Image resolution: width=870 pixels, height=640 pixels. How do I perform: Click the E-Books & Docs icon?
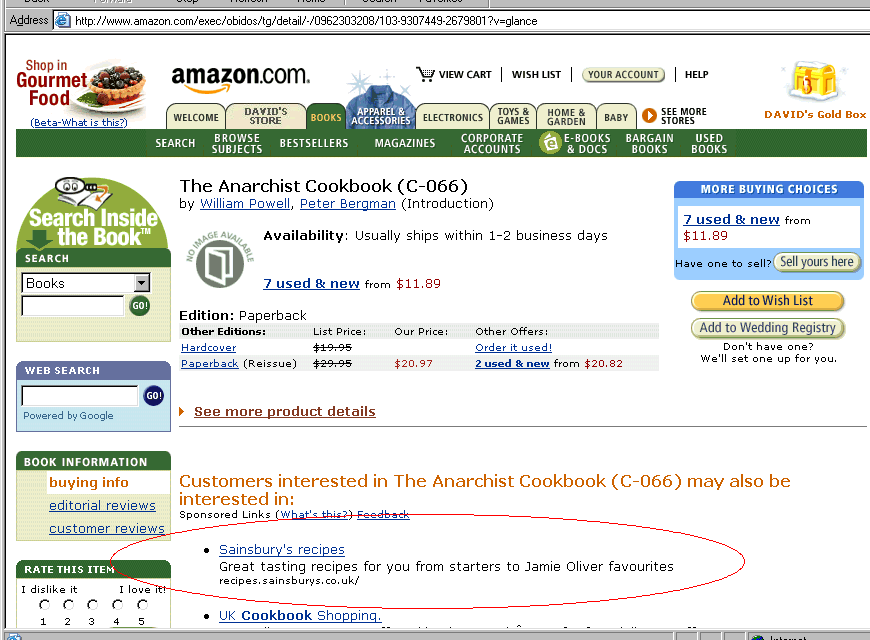coord(550,143)
